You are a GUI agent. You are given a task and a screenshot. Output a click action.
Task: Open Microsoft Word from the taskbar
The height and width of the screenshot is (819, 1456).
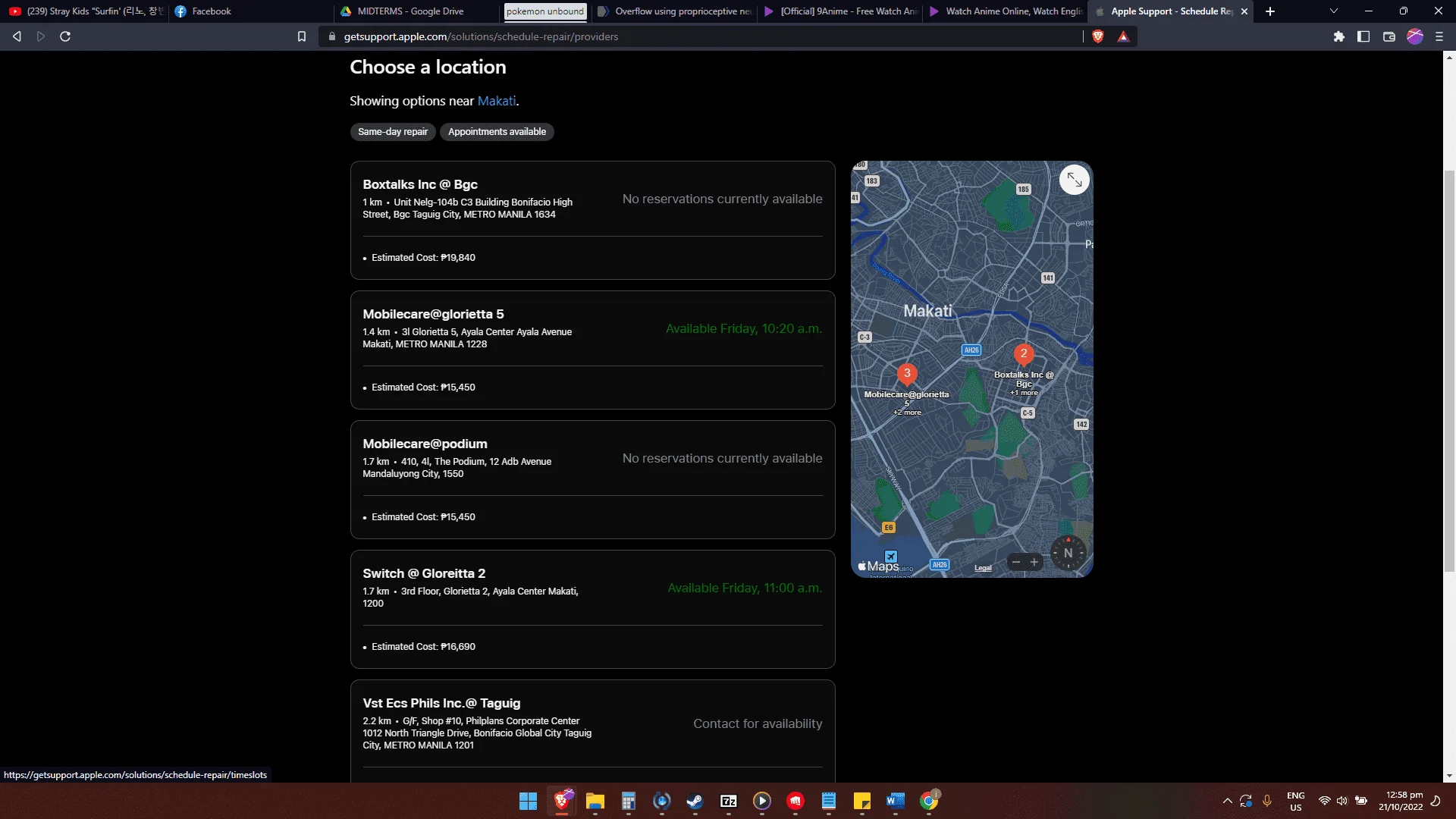coord(896,801)
